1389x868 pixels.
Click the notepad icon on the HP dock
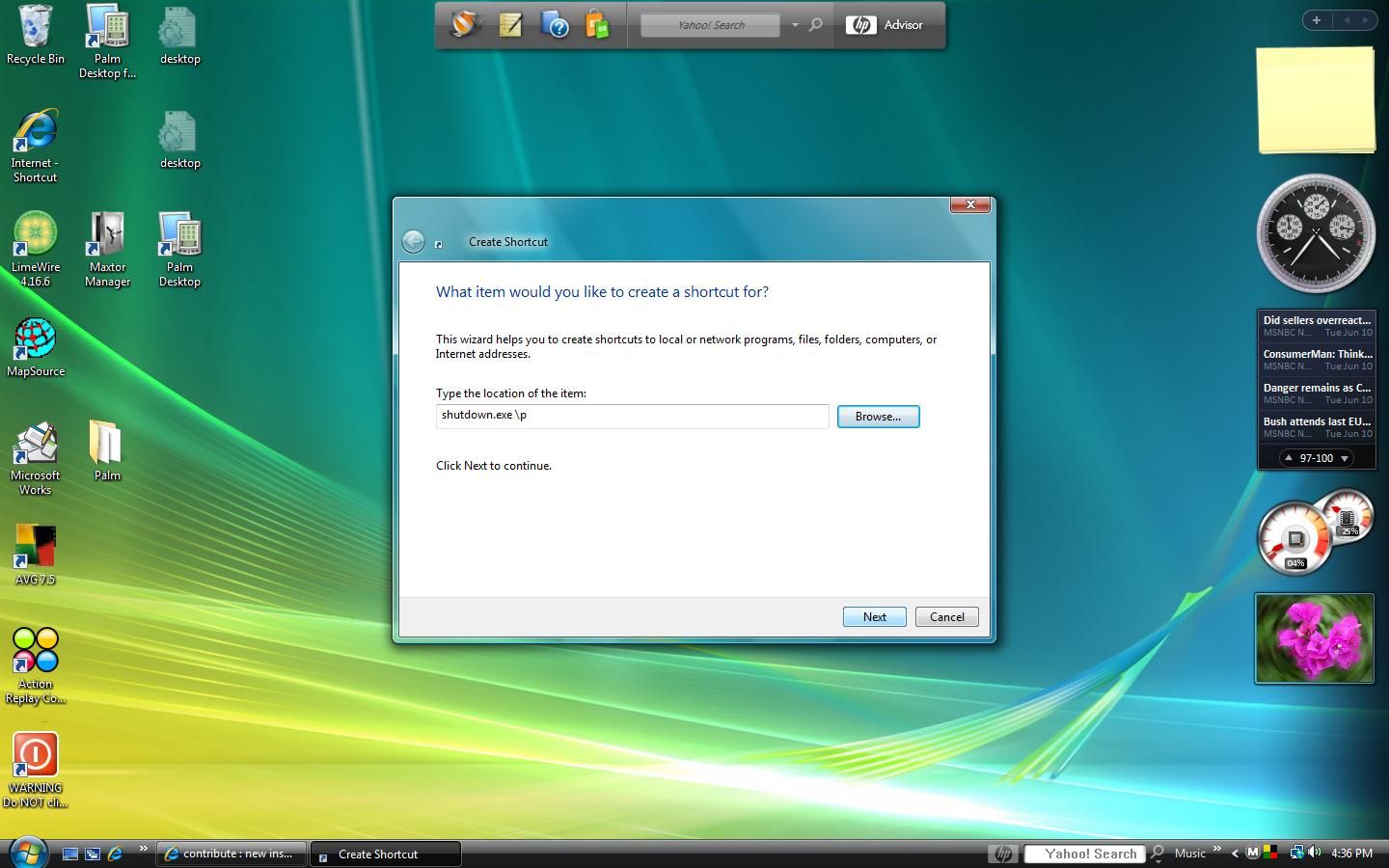pyautogui.click(x=510, y=25)
